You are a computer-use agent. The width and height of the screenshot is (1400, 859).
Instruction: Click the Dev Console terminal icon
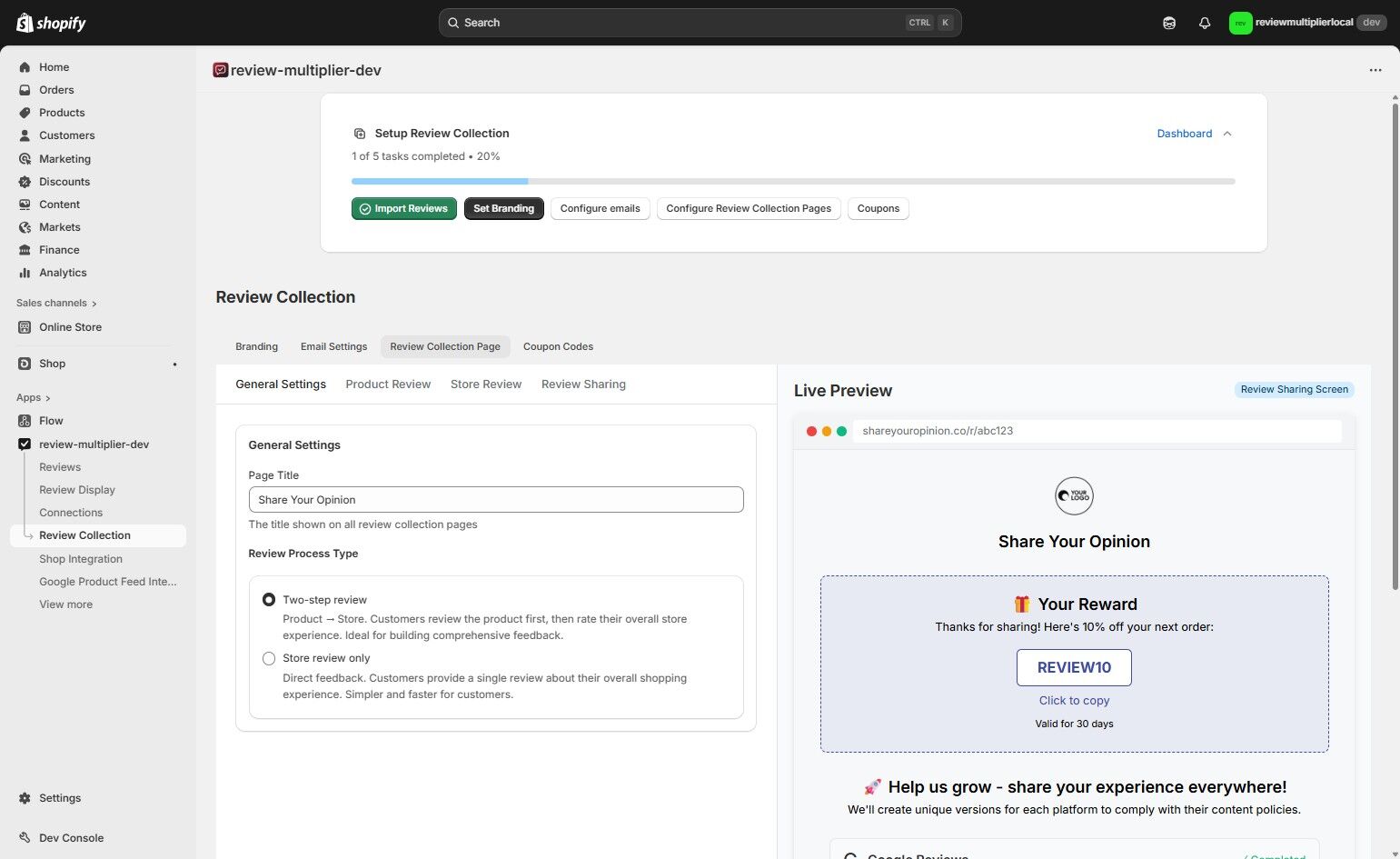(25, 837)
